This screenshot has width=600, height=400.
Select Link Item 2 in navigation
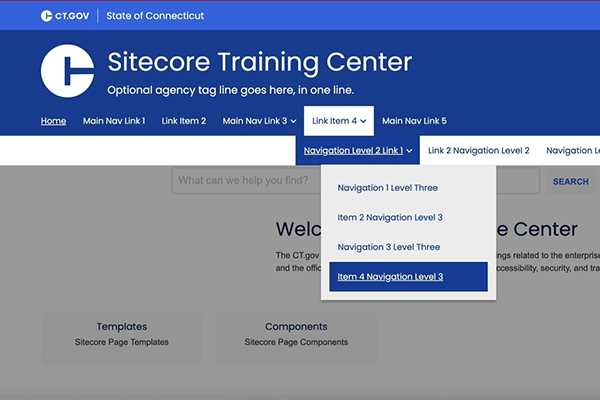click(184, 122)
